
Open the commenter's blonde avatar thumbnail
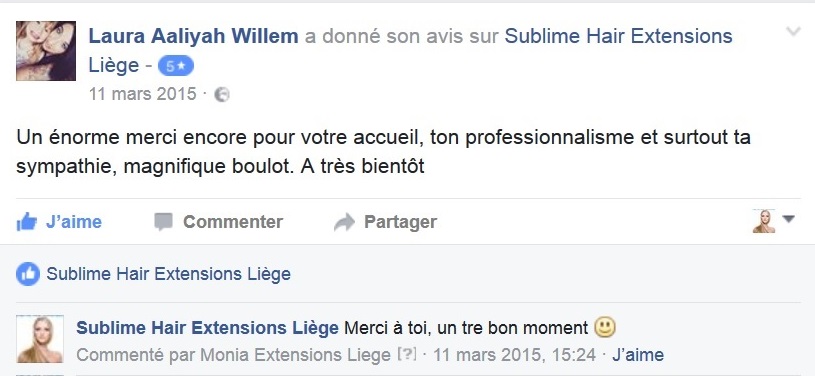click(x=40, y=339)
